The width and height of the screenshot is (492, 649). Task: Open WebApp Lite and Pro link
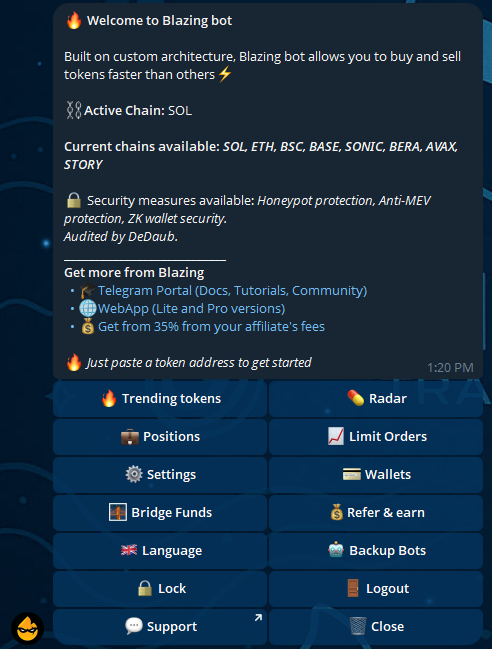[191, 309]
